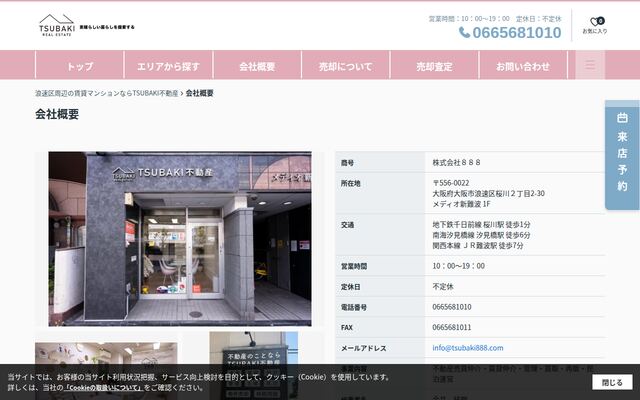The image size is (640, 400).
Task: Click 会社概要 page heading
Action: click(x=57, y=114)
